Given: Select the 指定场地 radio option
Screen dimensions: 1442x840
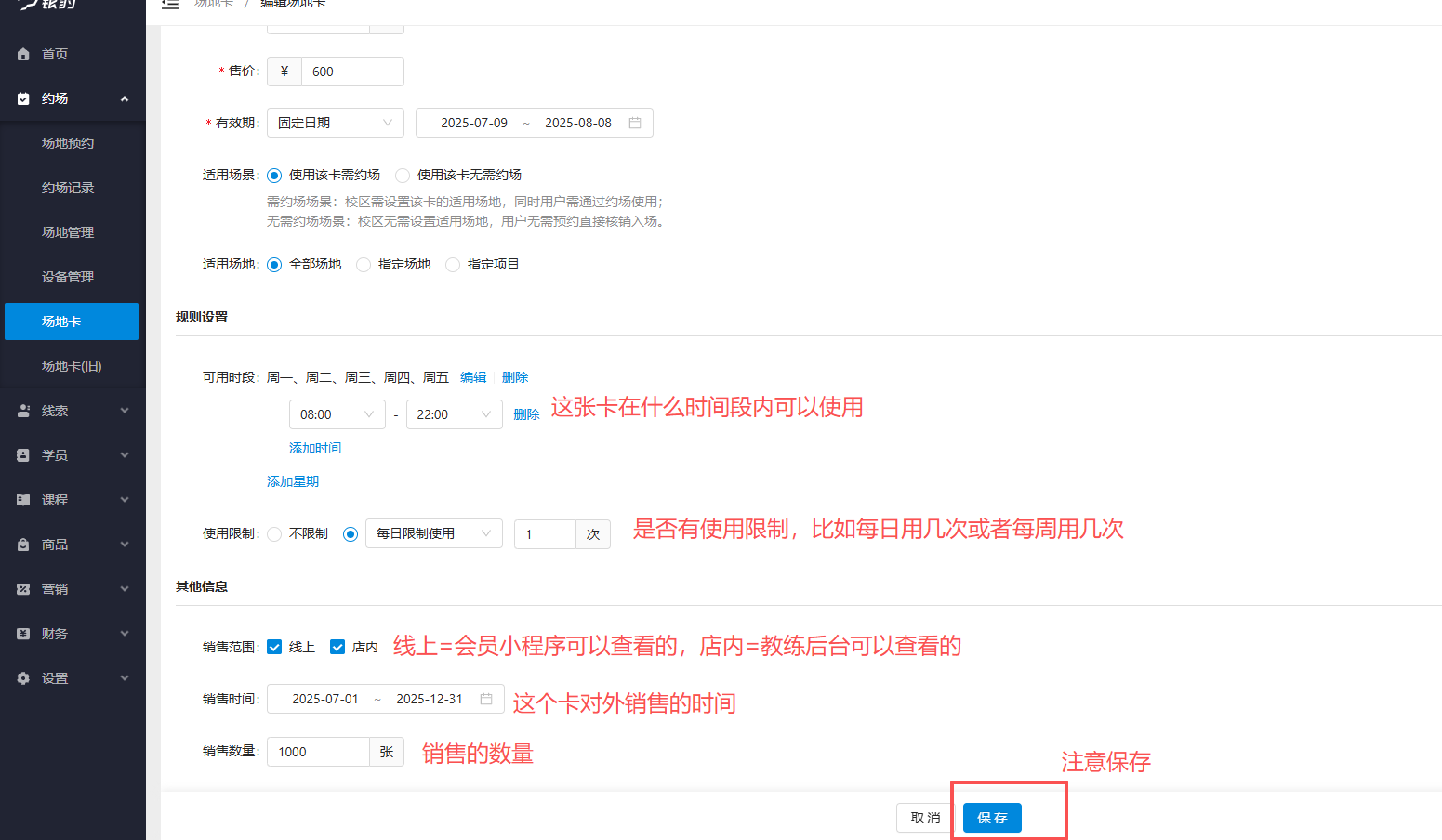Looking at the screenshot, I should click(x=363, y=264).
